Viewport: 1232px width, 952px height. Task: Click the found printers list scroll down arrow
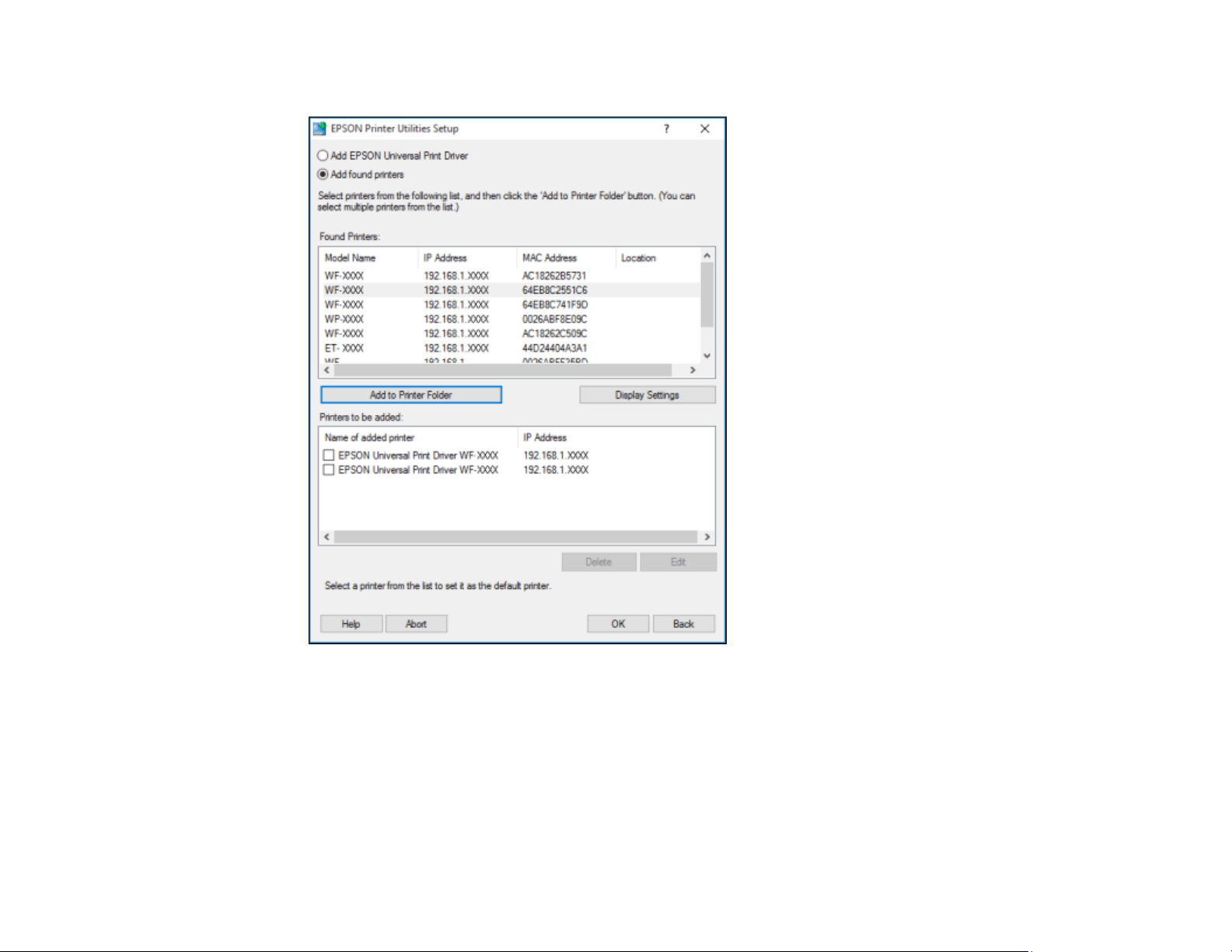707,356
